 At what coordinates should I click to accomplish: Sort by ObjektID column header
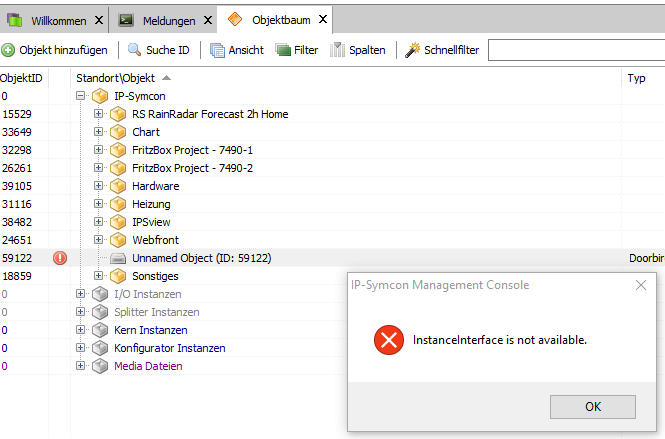[21, 78]
